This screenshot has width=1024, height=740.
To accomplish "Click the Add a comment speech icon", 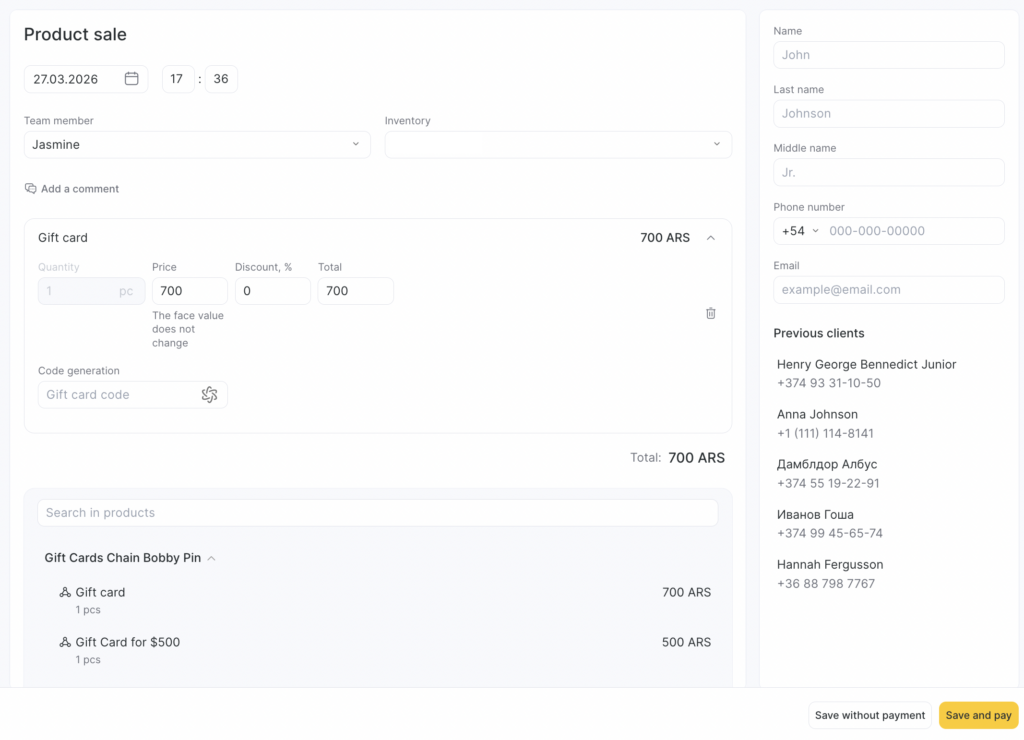I will point(31,189).
